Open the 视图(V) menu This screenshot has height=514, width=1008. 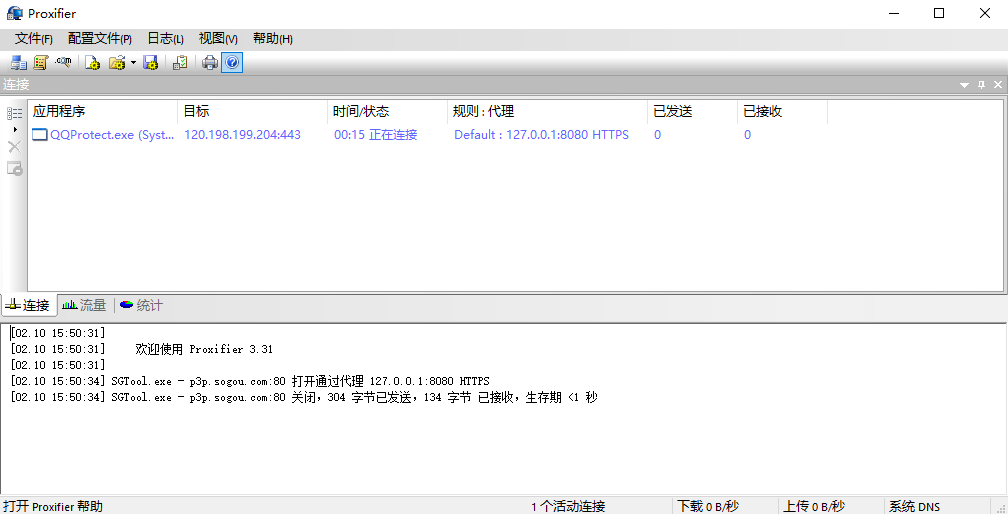(x=218, y=39)
